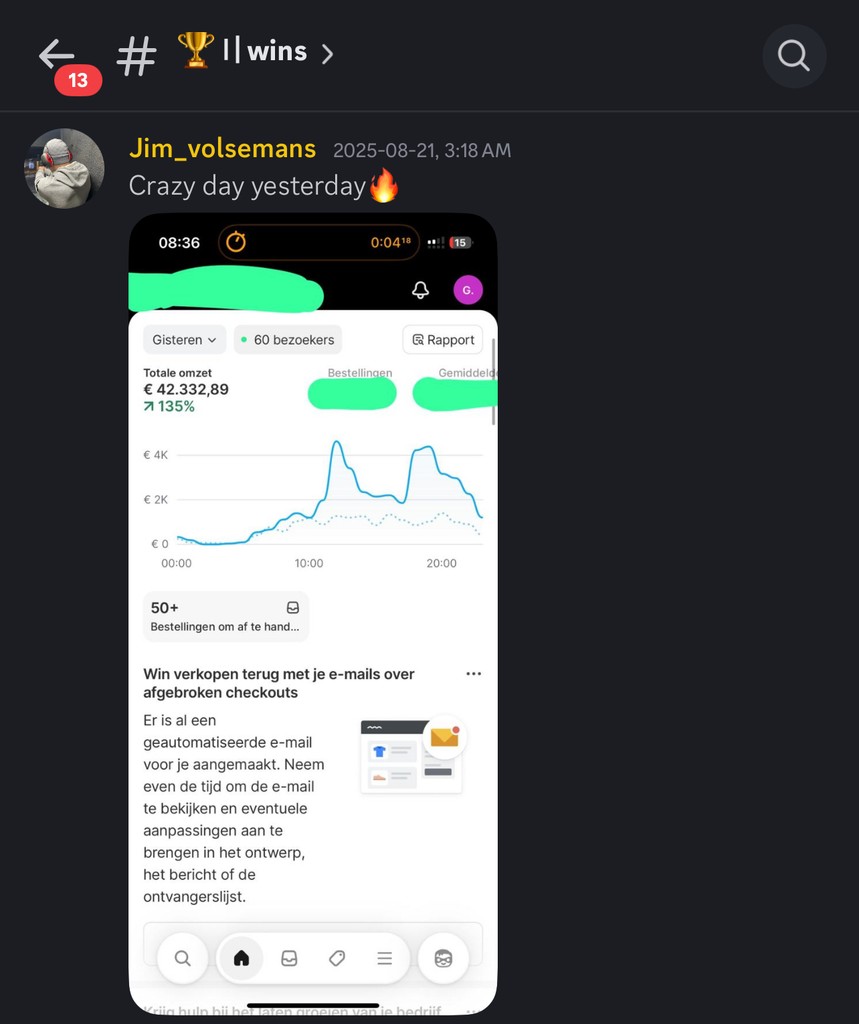Open the products tag icon in navigation

point(336,958)
